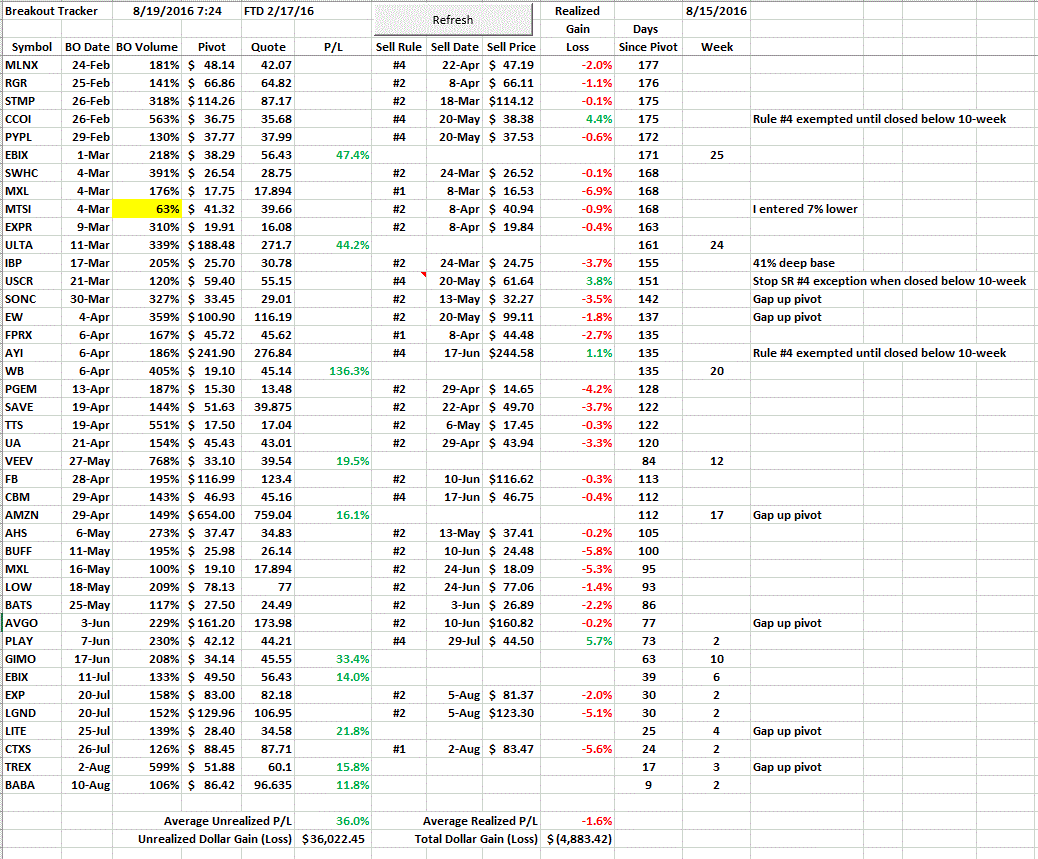Select the 8/15/2016 date cell
Viewport: 1038px width, 859px height.
716,11
